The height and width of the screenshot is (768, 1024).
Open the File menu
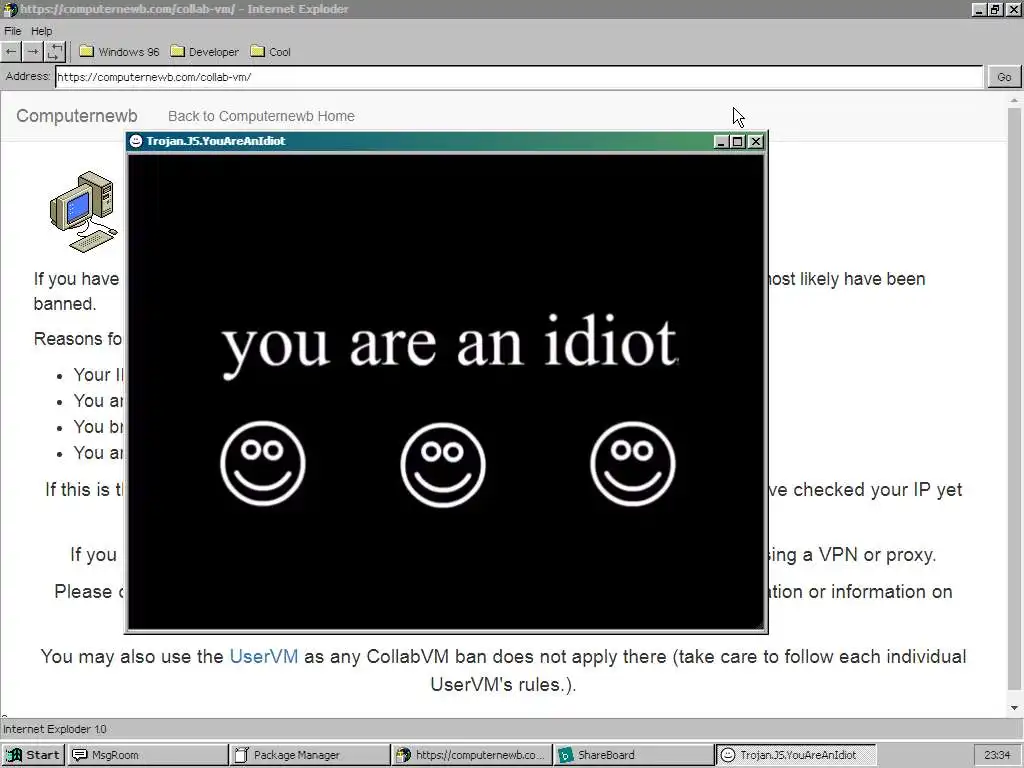pyautogui.click(x=12, y=31)
